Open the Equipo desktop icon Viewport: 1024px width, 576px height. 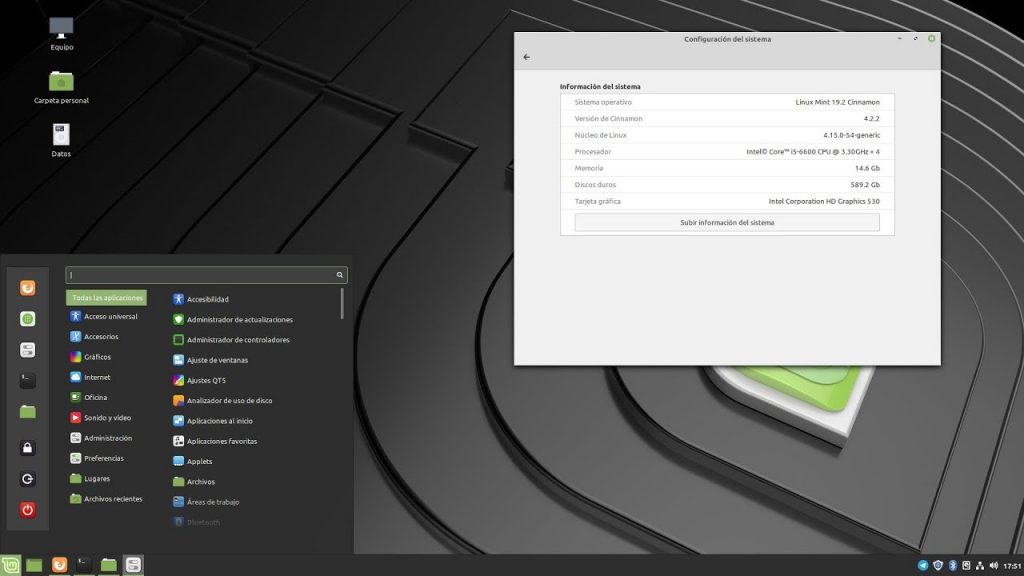(61, 33)
